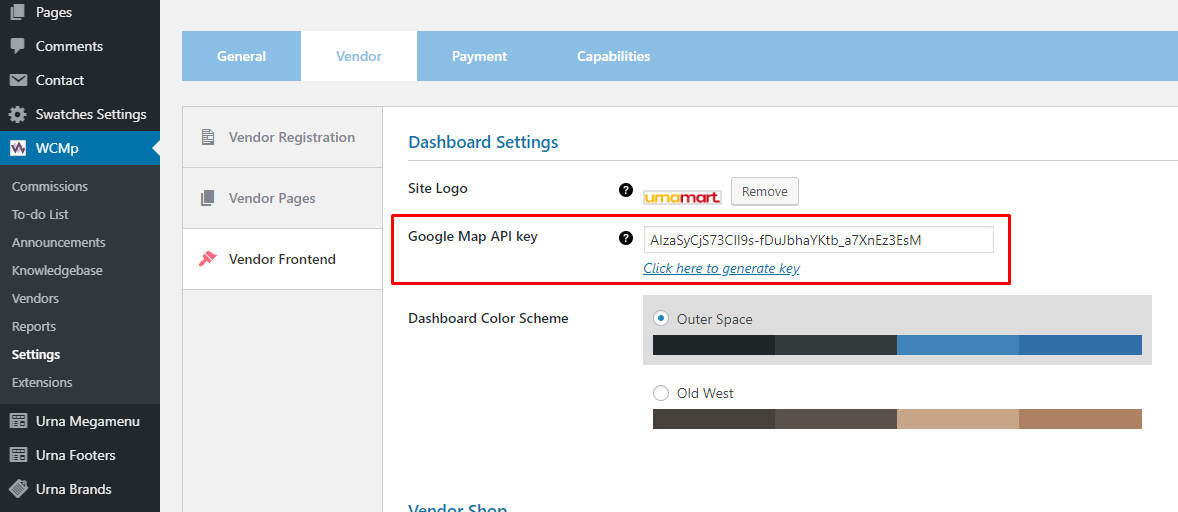This screenshot has height=512, width=1178.
Task: Open Vendors submenu item
Action: point(35,299)
